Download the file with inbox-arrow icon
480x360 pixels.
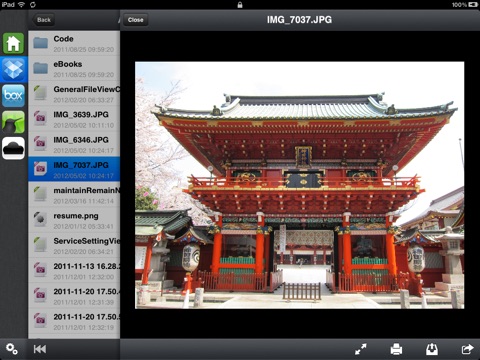[432, 349]
